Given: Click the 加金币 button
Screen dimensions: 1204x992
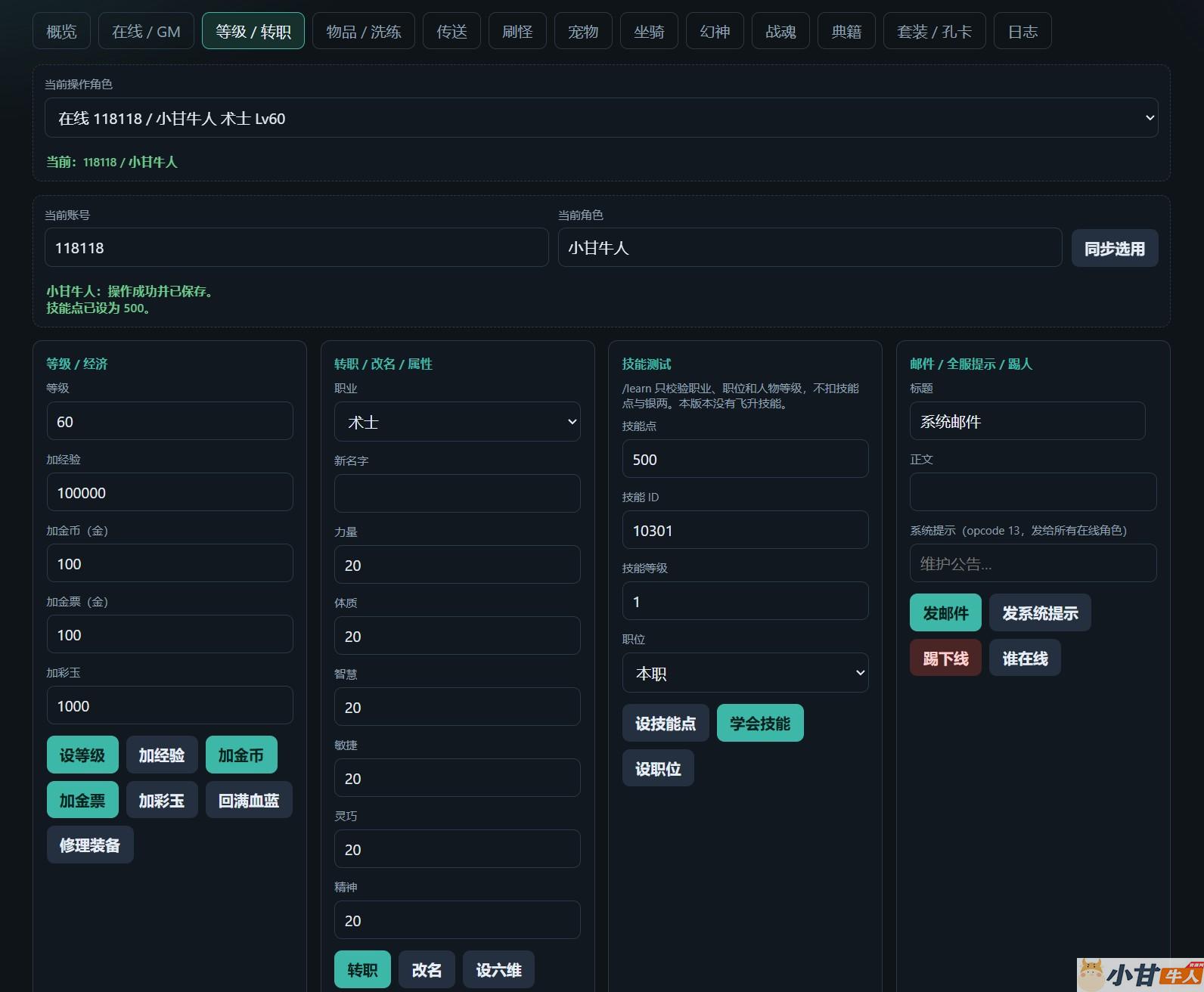Looking at the screenshot, I should coord(241,755).
